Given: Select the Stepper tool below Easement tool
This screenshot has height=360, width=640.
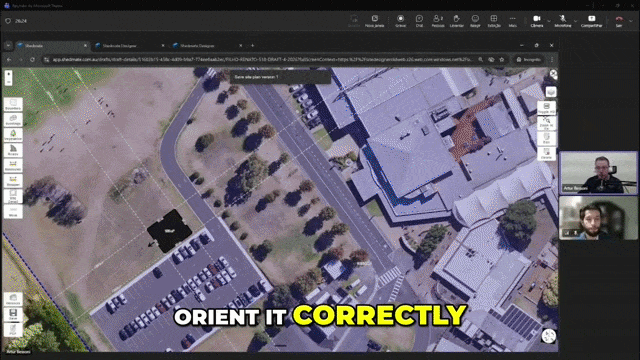Looking at the screenshot, I should coord(13,181).
